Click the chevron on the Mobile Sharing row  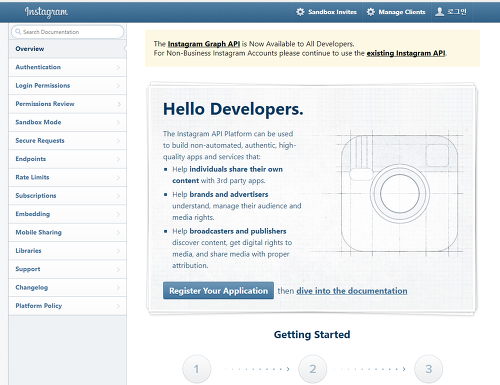[x=118, y=232]
